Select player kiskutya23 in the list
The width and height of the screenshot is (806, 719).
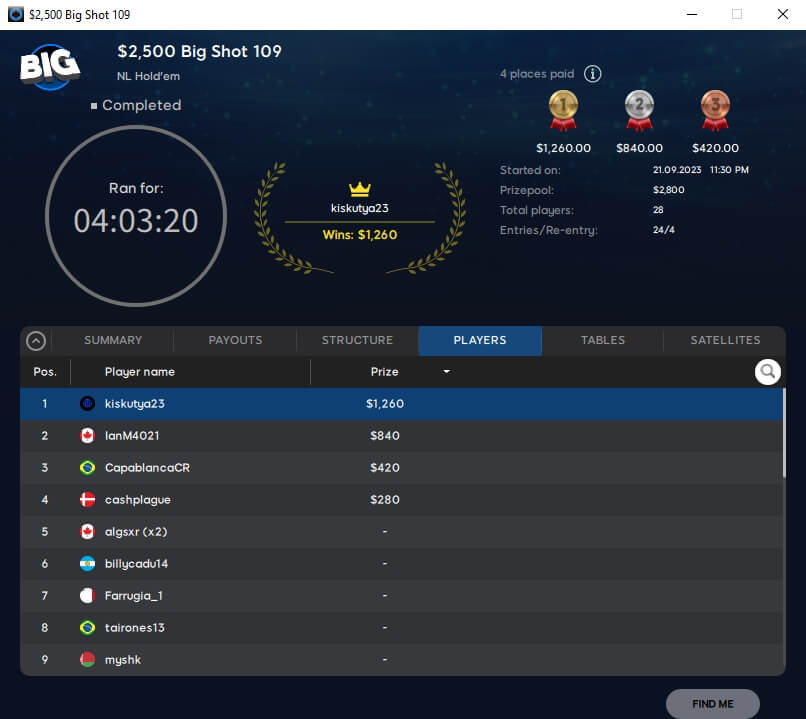pyautogui.click(x=401, y=403)
